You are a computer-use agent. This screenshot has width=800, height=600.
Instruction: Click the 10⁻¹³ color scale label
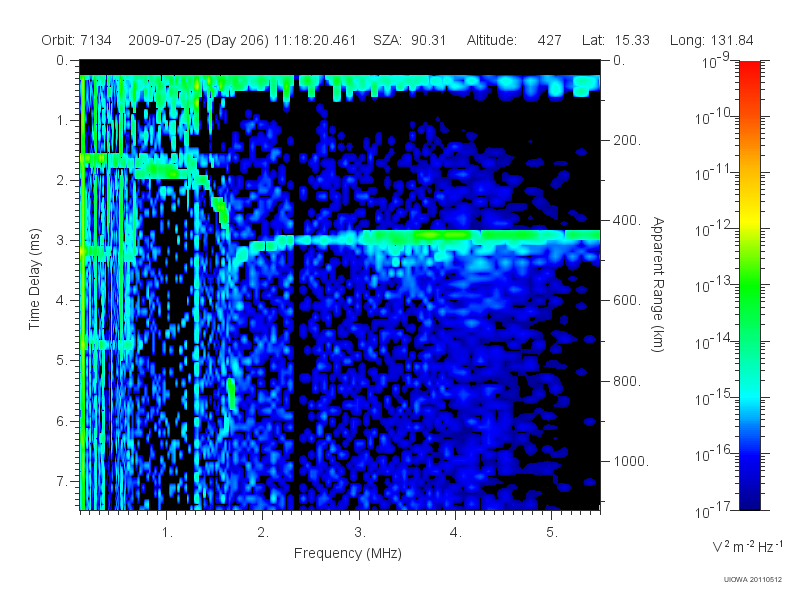pyautogui.click(x=714, y=286)
